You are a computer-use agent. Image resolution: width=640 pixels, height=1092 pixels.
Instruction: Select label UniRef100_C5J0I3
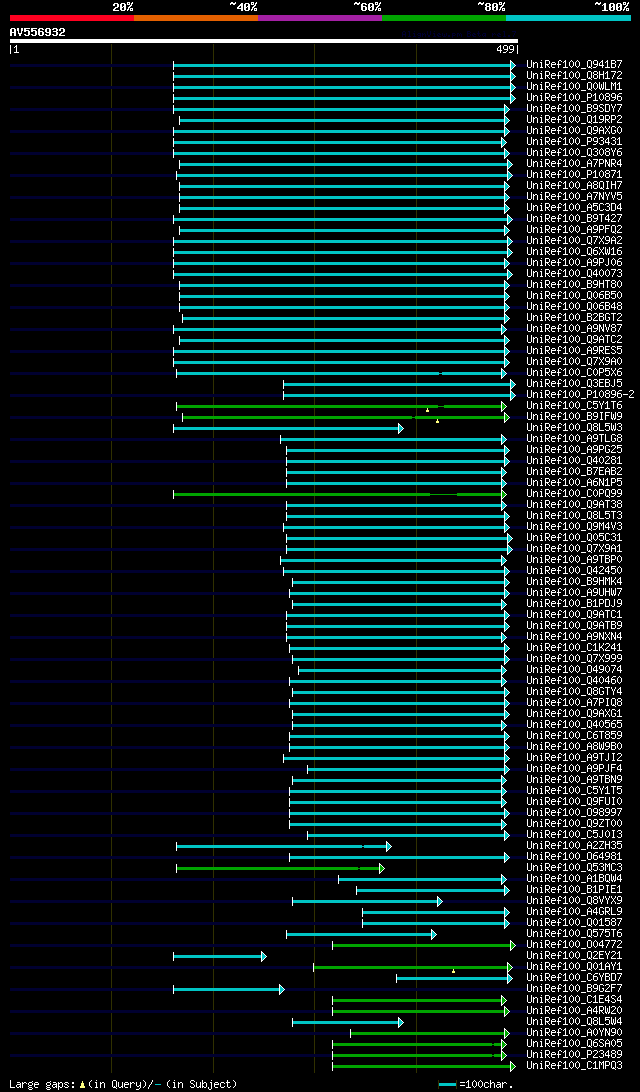point(575,835)
